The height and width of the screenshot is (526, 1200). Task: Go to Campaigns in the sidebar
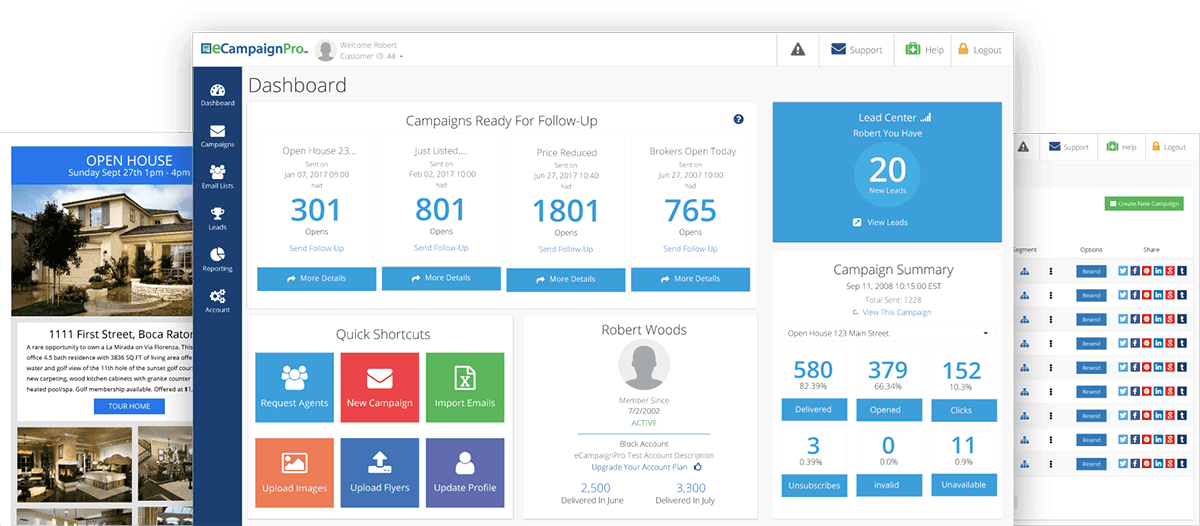point(217,136)
